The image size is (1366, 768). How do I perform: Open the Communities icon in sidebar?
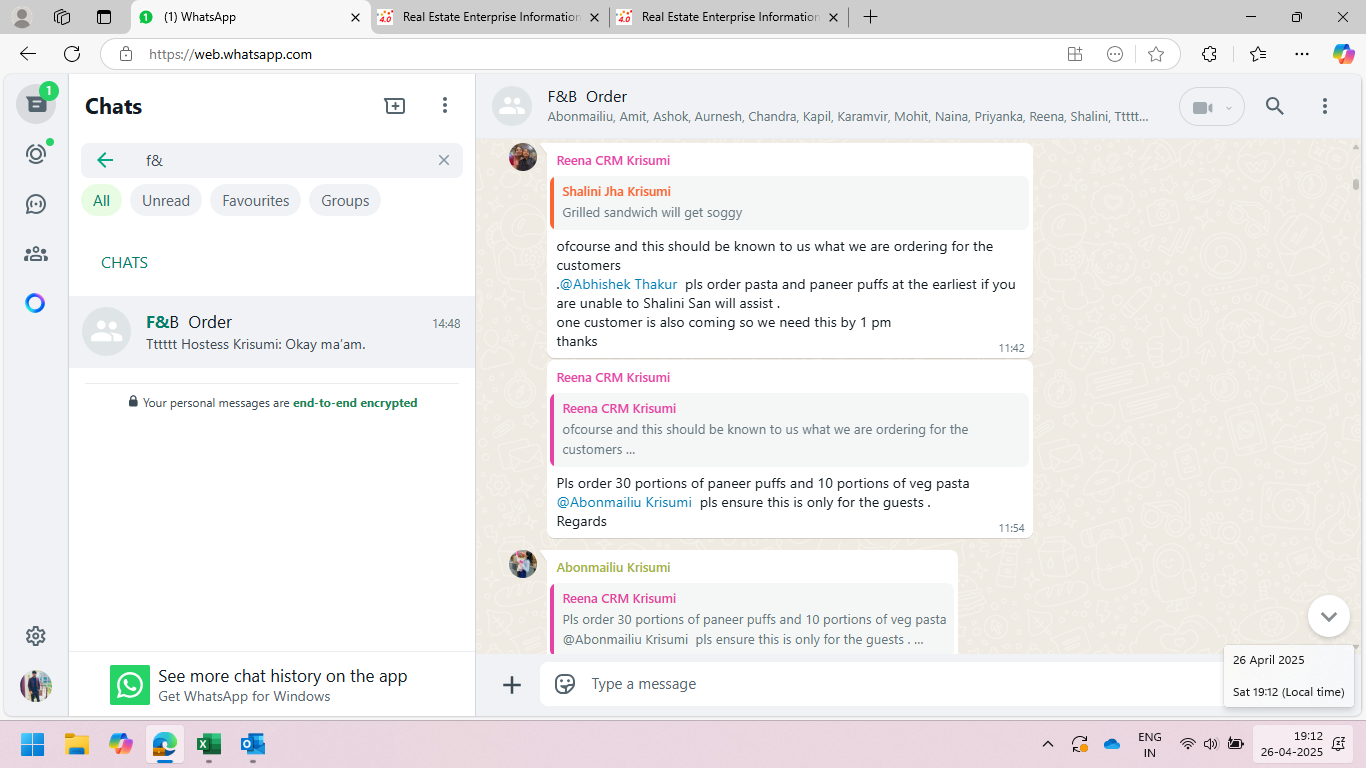(36, 254)
